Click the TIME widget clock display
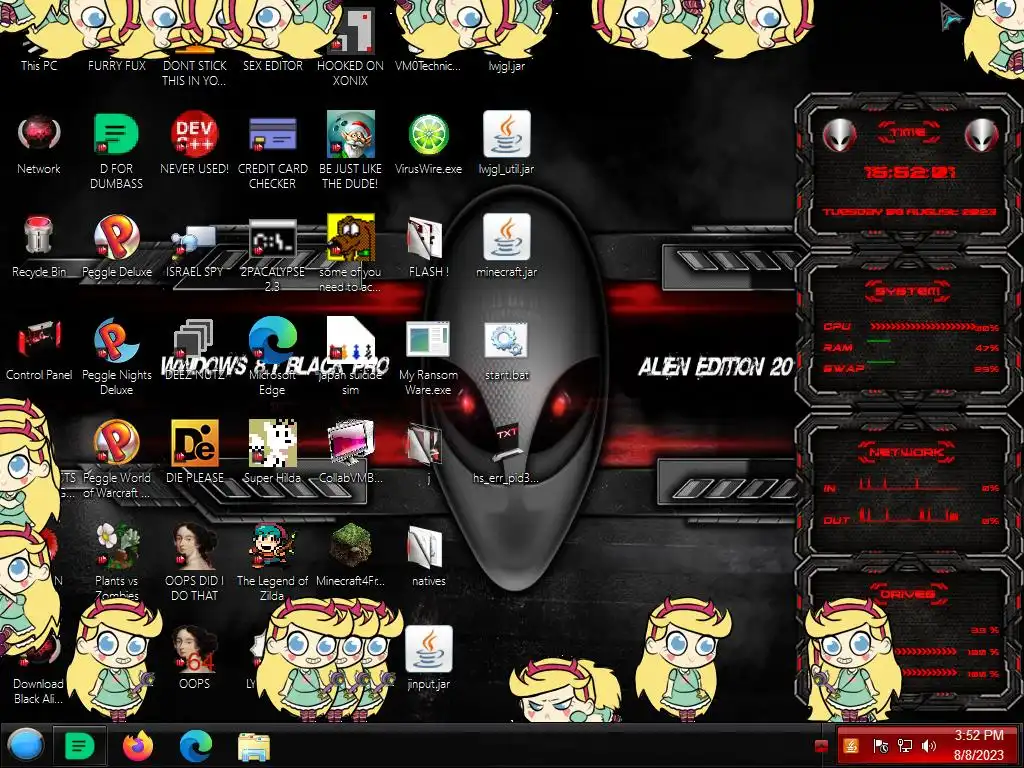This screenshot has width=1024, height=768. [910, 172]
